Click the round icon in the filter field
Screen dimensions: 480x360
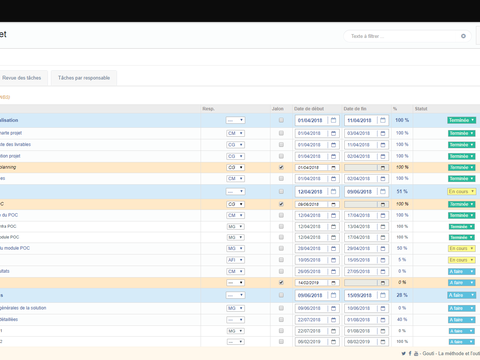point(463,36)
